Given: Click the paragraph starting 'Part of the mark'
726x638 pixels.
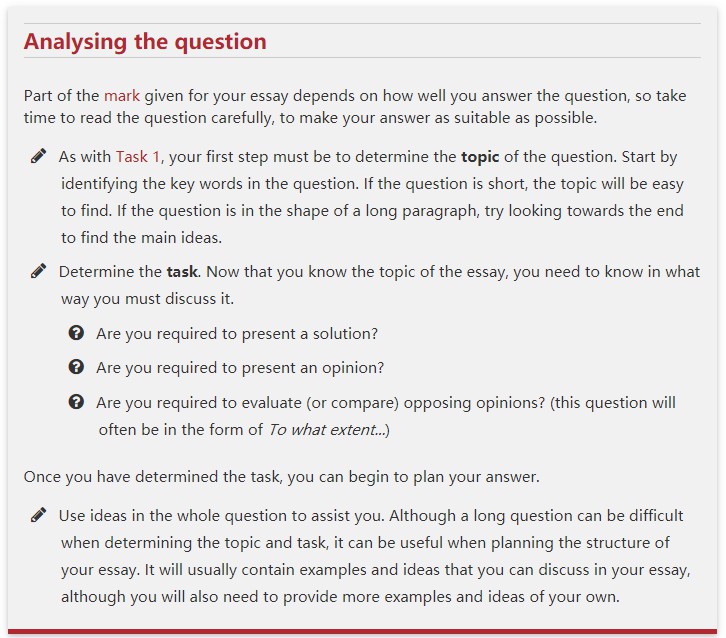Looking at the screenshot, I should [354, 107].
